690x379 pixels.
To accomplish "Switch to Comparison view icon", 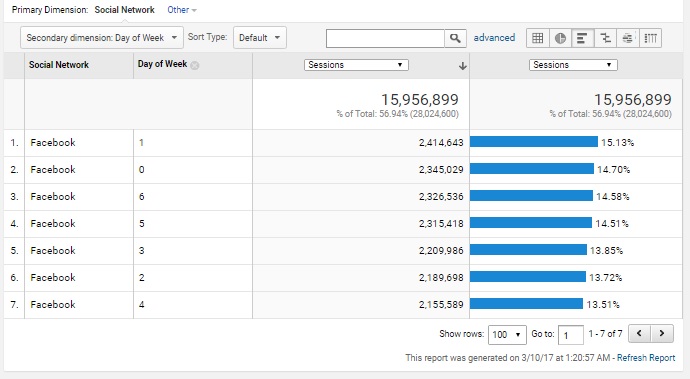I will click(606, 38).
